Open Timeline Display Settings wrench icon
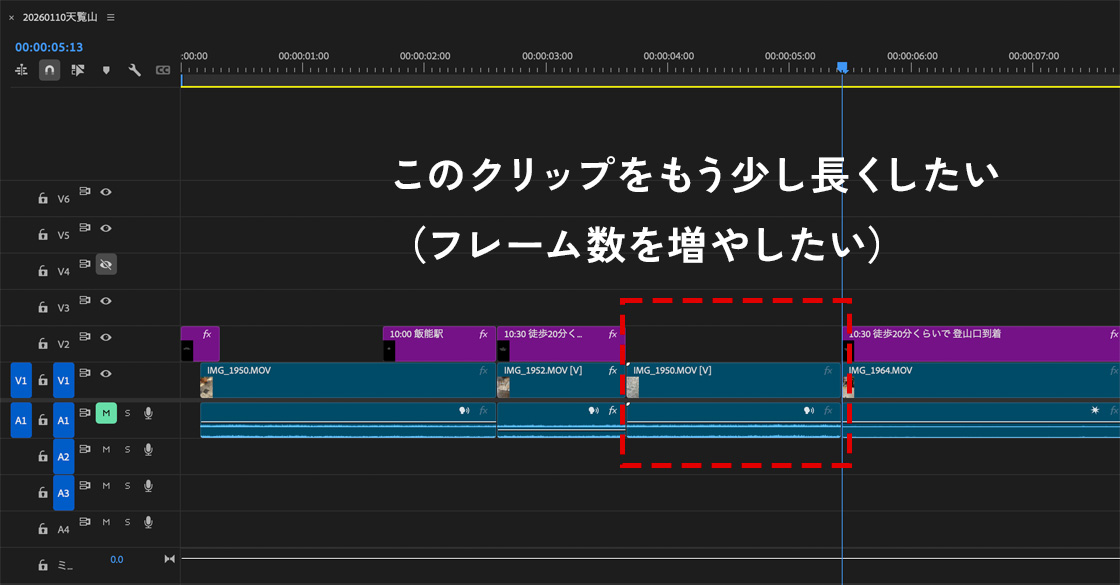Viewport: 1120px width, 585px height. 134,70
